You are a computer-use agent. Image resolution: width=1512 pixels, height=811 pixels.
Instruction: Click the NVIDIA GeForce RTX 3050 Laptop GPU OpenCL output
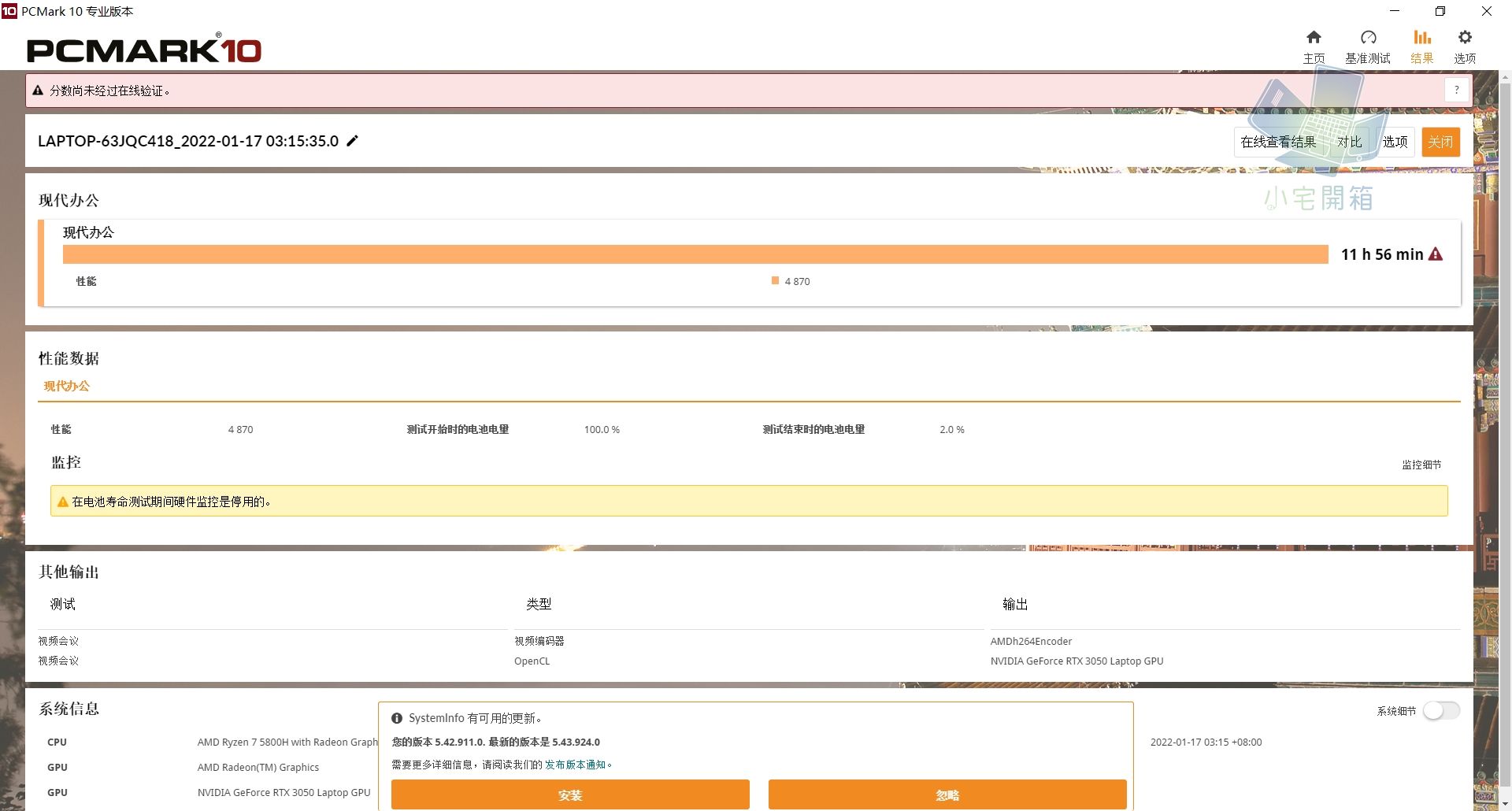tap(1077, 661)
